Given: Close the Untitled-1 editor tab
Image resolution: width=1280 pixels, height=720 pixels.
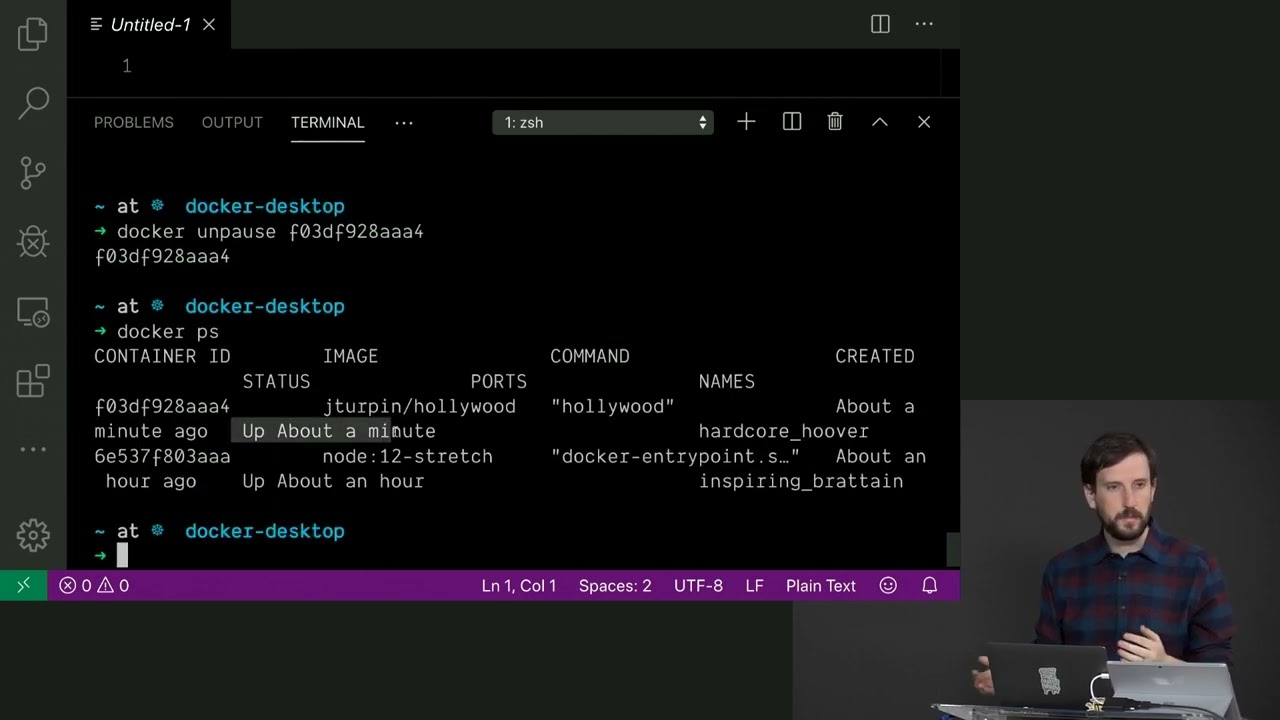Looking at the screenshot, I should click(x=209, y=25).
